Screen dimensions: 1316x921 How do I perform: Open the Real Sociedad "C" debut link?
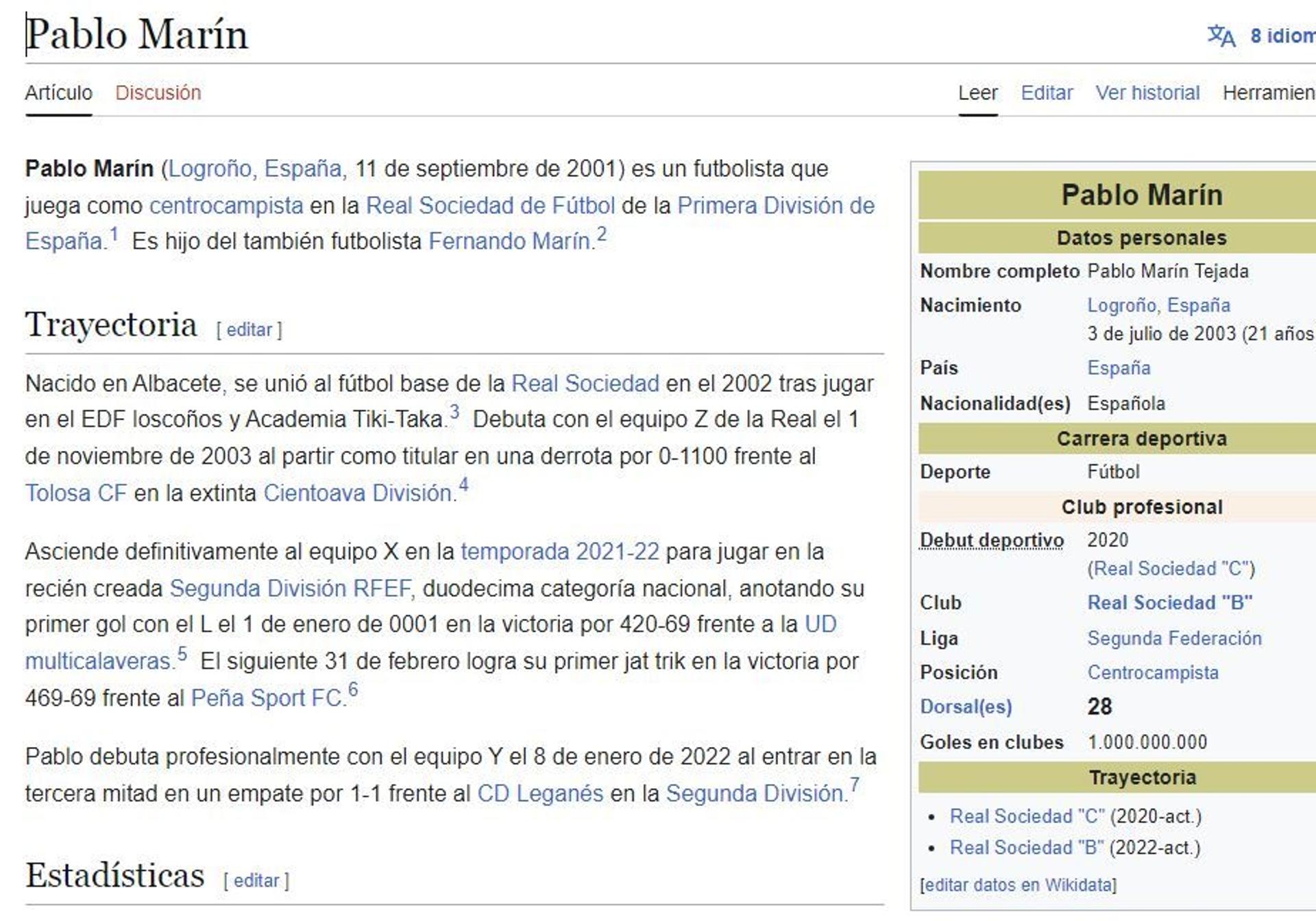click(x=1171, y=569)
